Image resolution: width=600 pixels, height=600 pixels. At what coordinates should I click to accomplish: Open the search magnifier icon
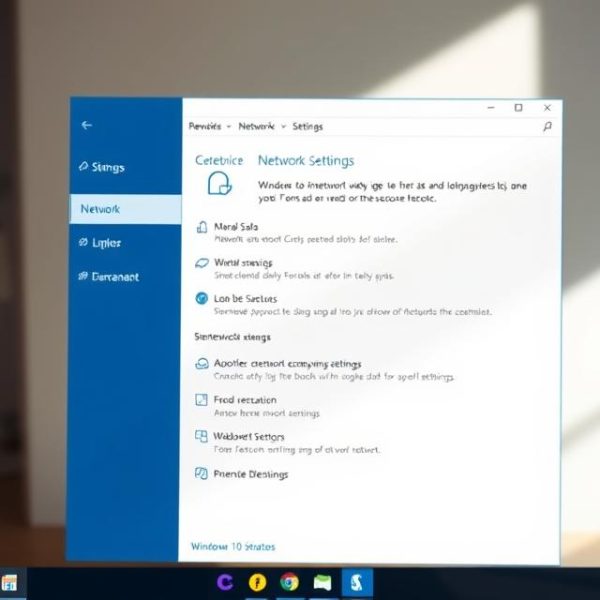tap(547, 126)
